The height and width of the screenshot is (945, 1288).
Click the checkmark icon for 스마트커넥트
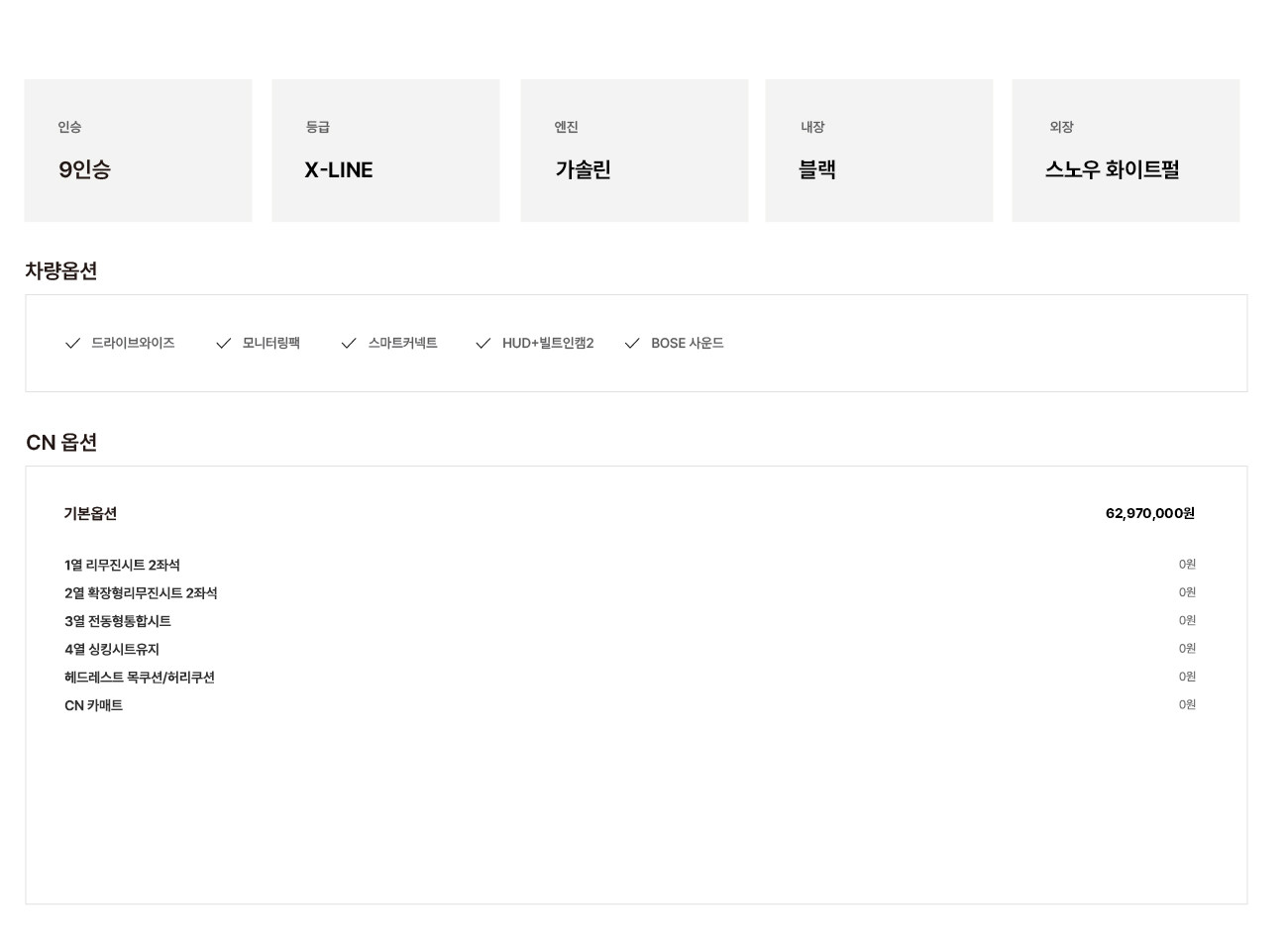(349, 344)
